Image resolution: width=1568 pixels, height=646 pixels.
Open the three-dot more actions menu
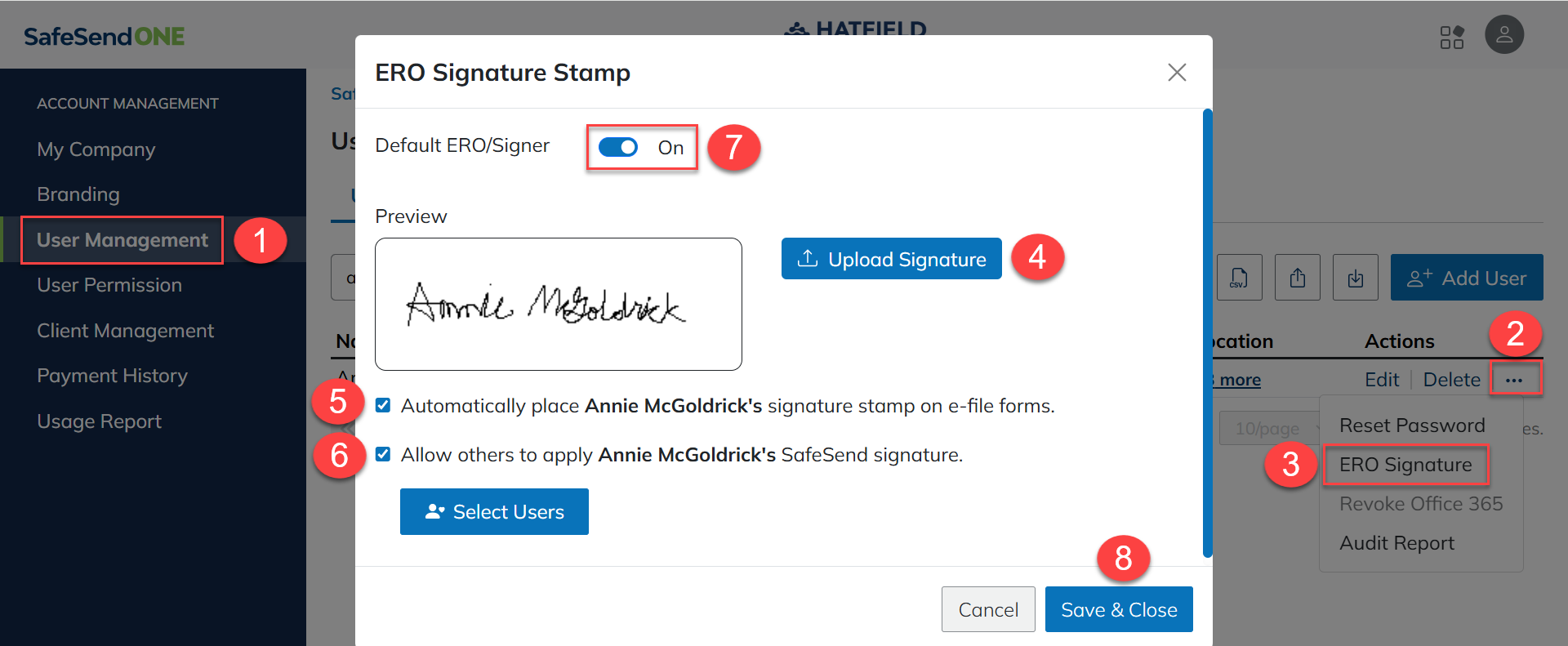(x=1513, y=380)
